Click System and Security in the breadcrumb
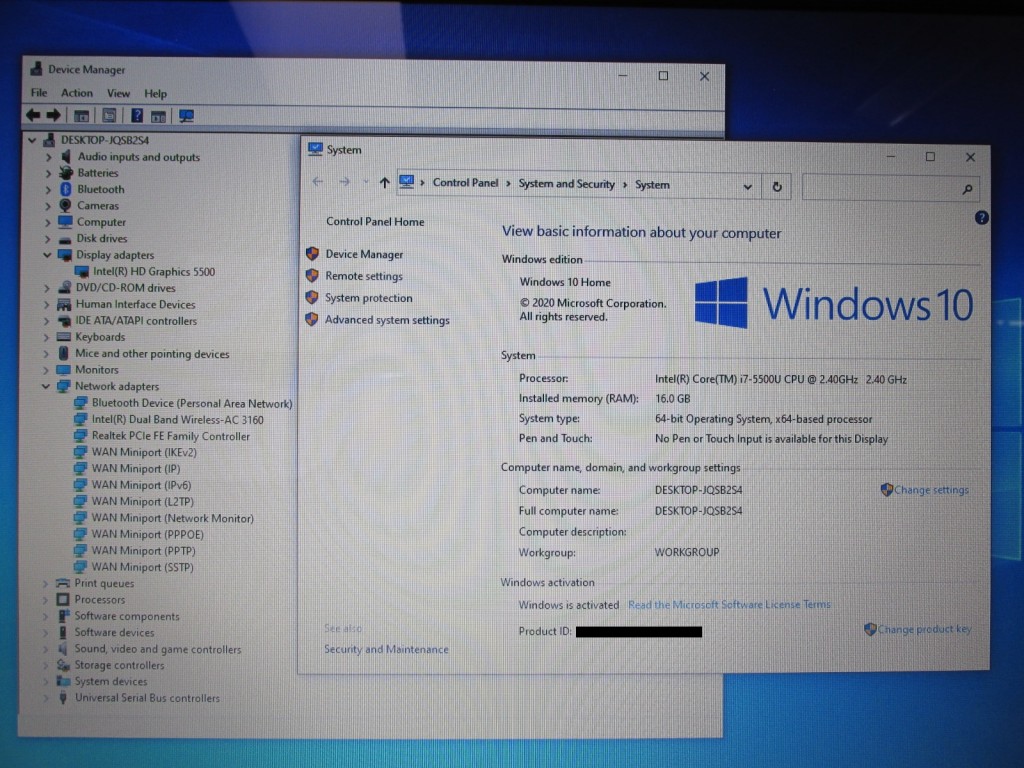Image resolution: width=1024 pixels, height=768 pixels. pyautogui.click(x=567, y=184)
